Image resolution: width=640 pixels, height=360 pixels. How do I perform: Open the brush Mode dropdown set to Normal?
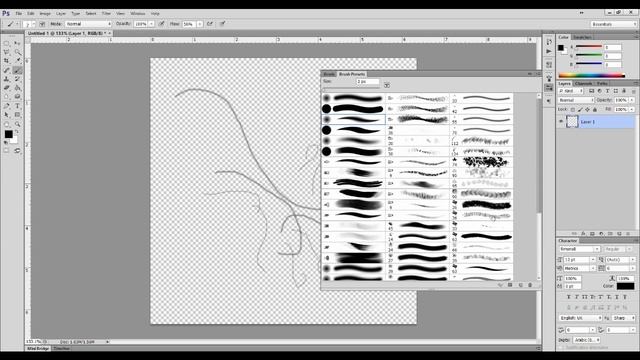pyautogui.click(x=88, y=24)
